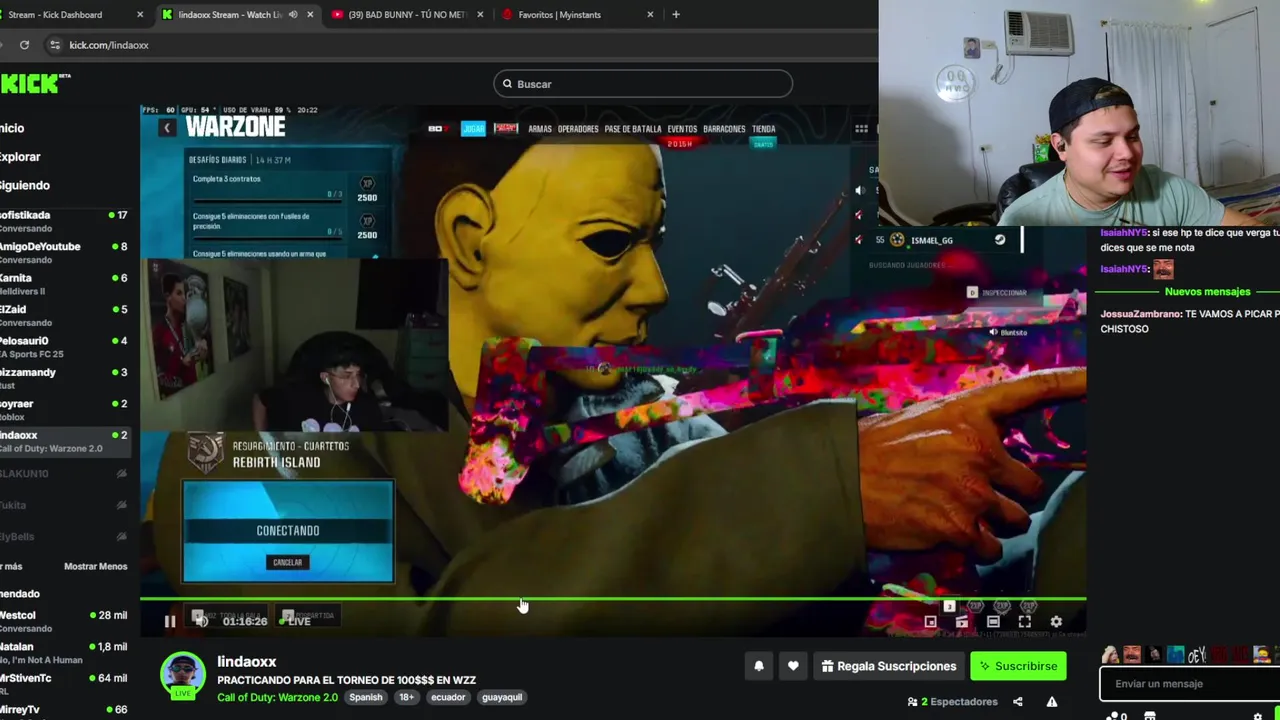1280x720 pixels.
Task: Open MrStivenTc recommended channel
Action: (x=64, y=684)
